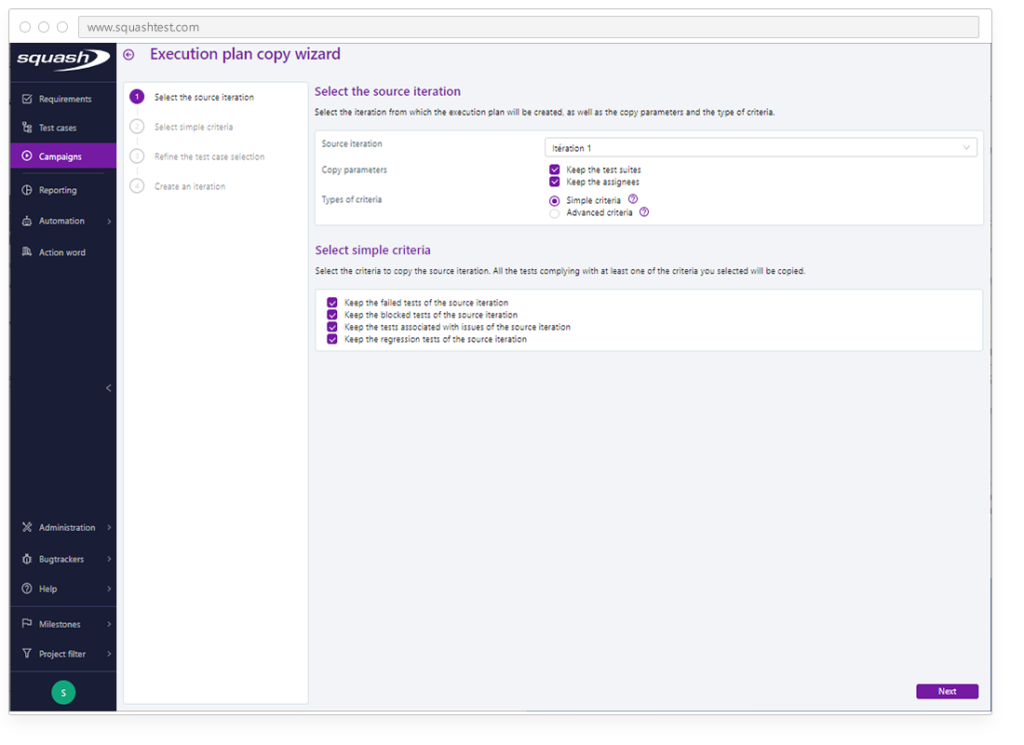Expand the Milestones submenu chevron
Screen dimensions: 1024x745
pos(109,624)
